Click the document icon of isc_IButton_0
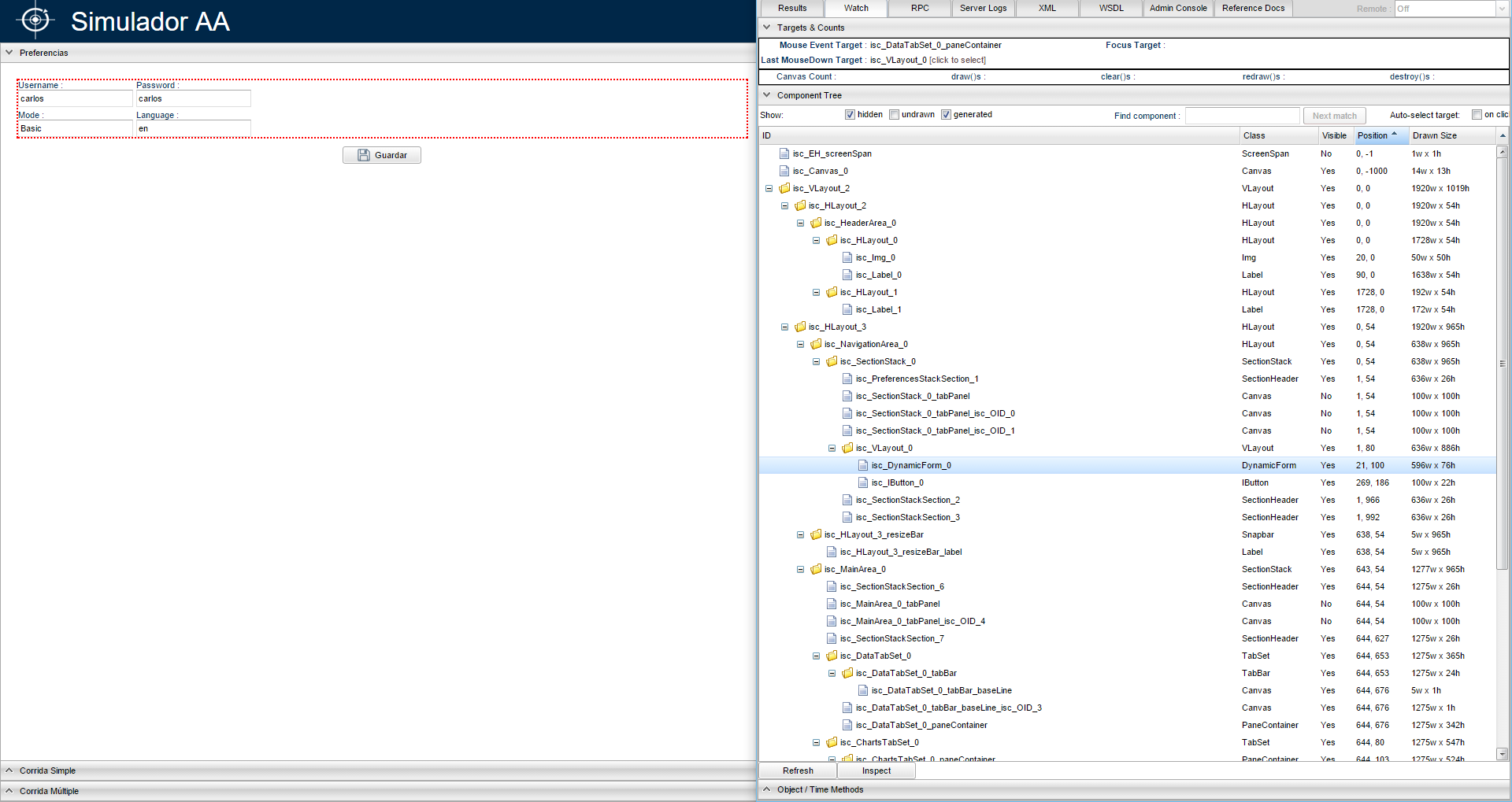Viewport: 1512px width, 802px height. click(x=863, y=482)
